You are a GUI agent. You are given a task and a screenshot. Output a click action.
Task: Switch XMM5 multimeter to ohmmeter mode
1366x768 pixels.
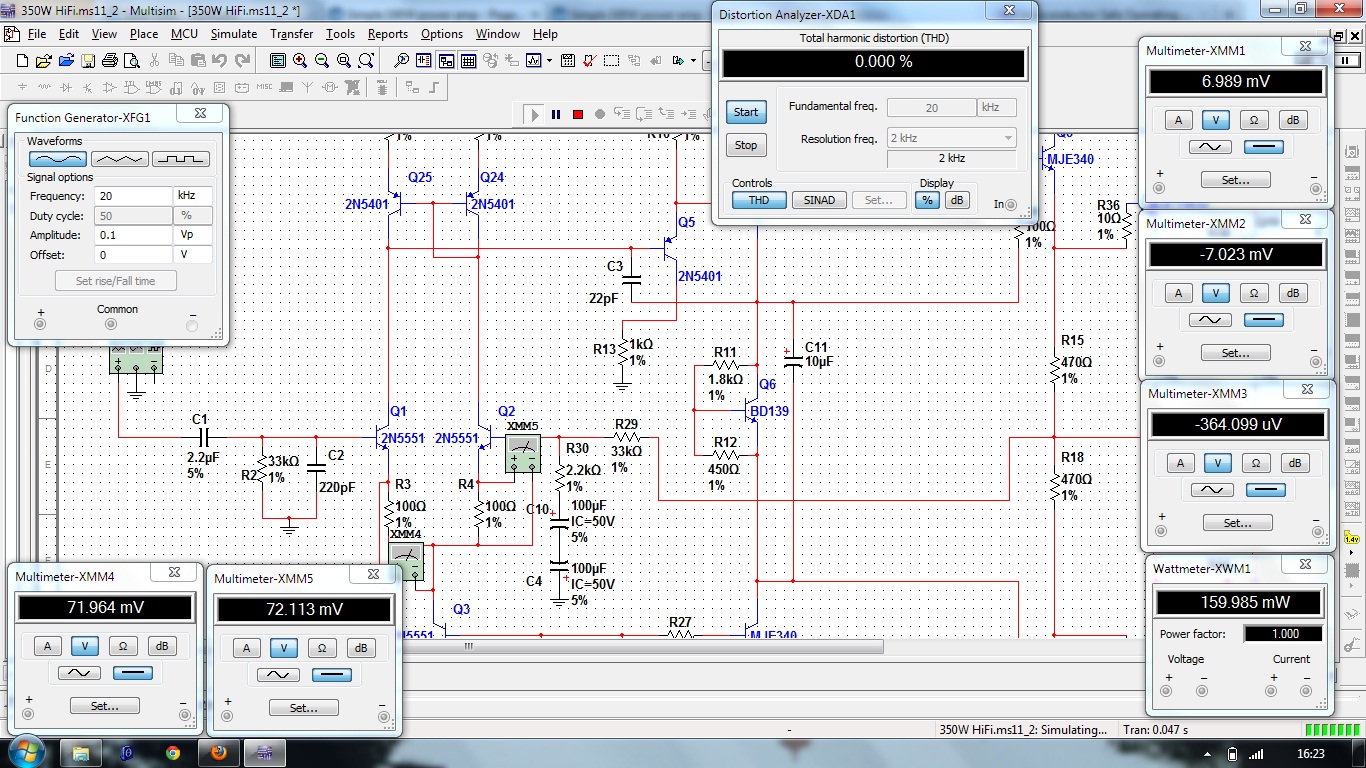(x=322, y=648)
